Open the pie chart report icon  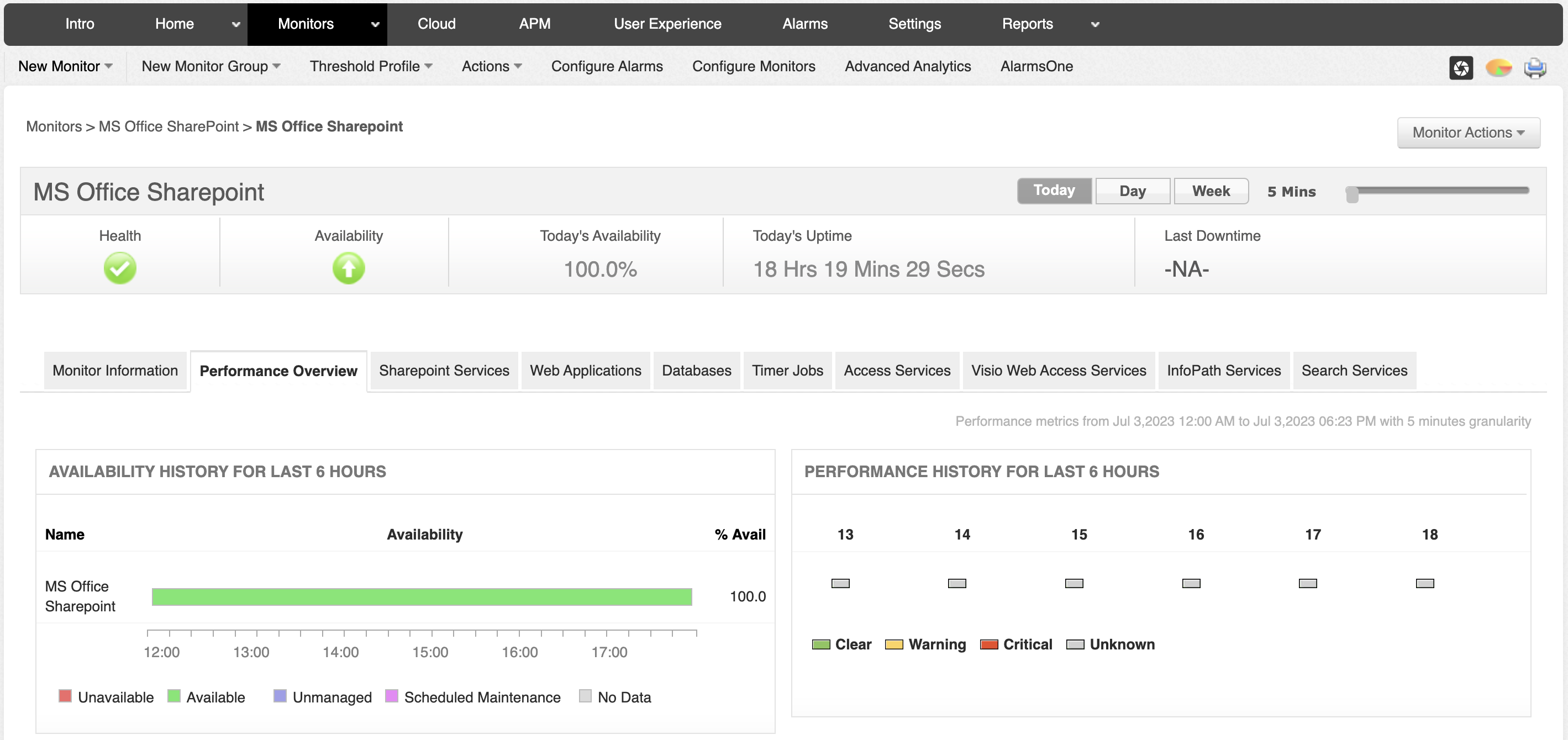pyautogui.click(x=1498, y=67)
